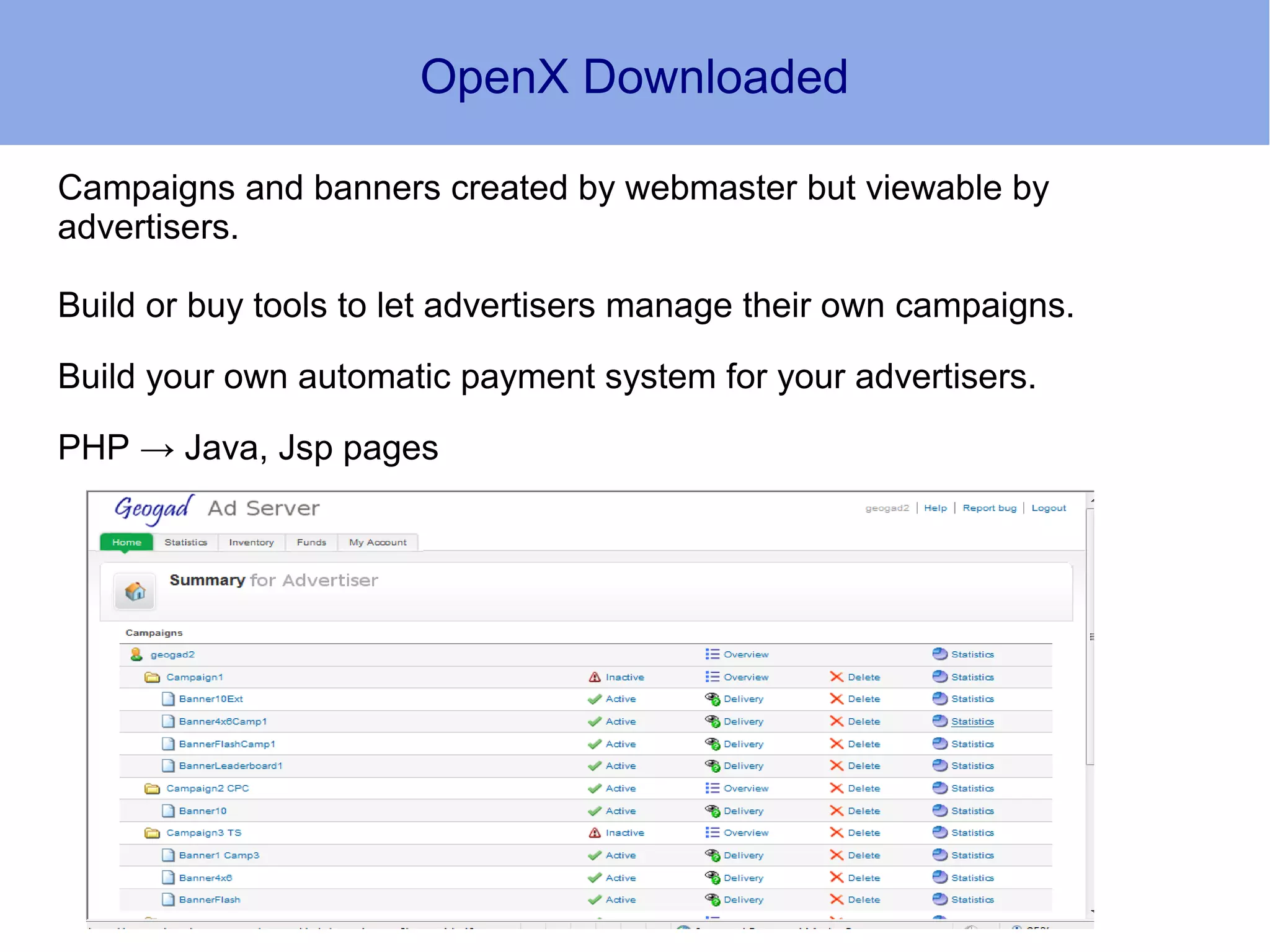Open the Banner10 banner

203,811
